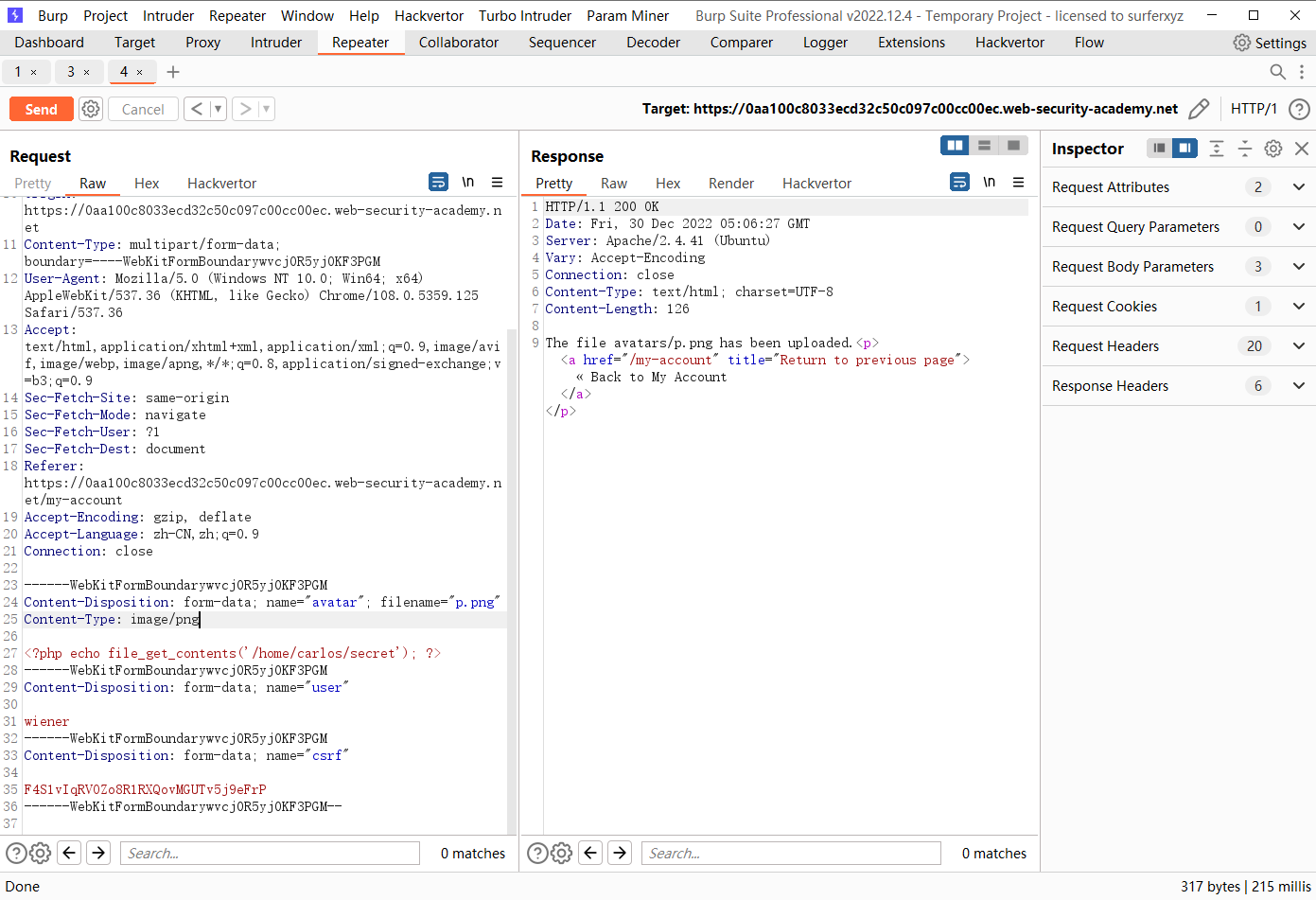The image size is (1316, 900).
Task: Go back to previous request in history
Action: point(196,109)
